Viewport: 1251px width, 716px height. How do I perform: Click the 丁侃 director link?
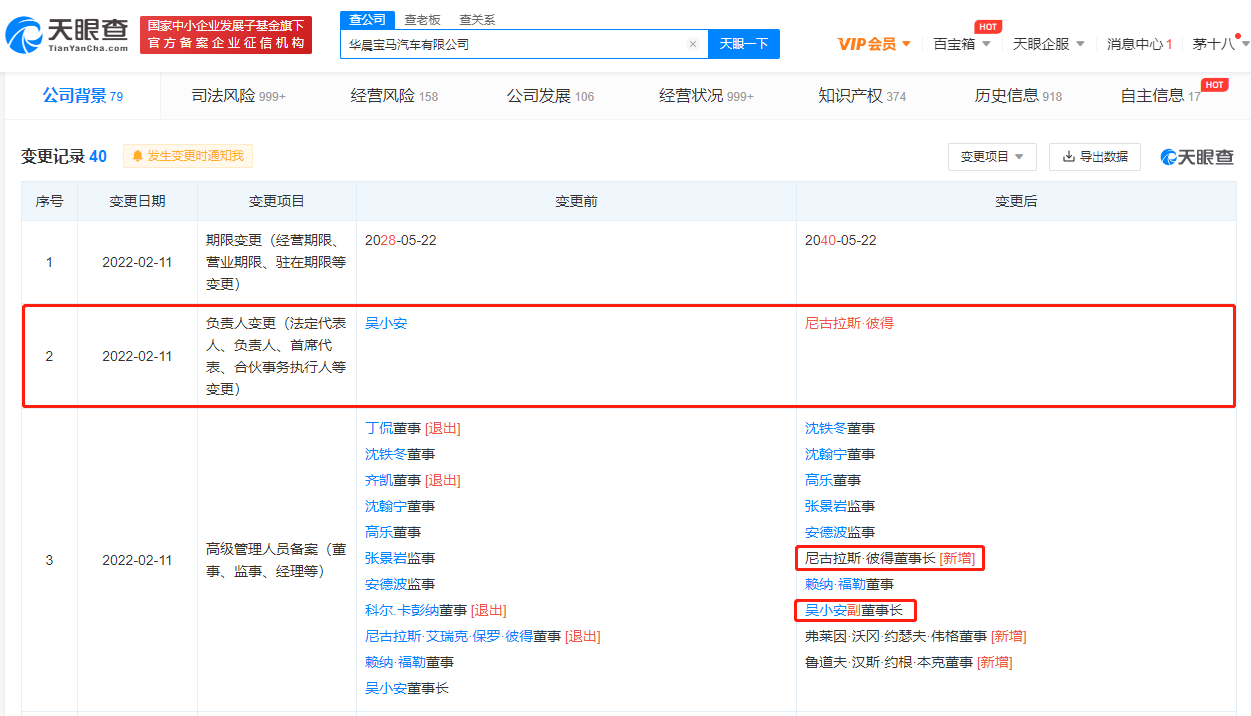(x=379, y=428)
